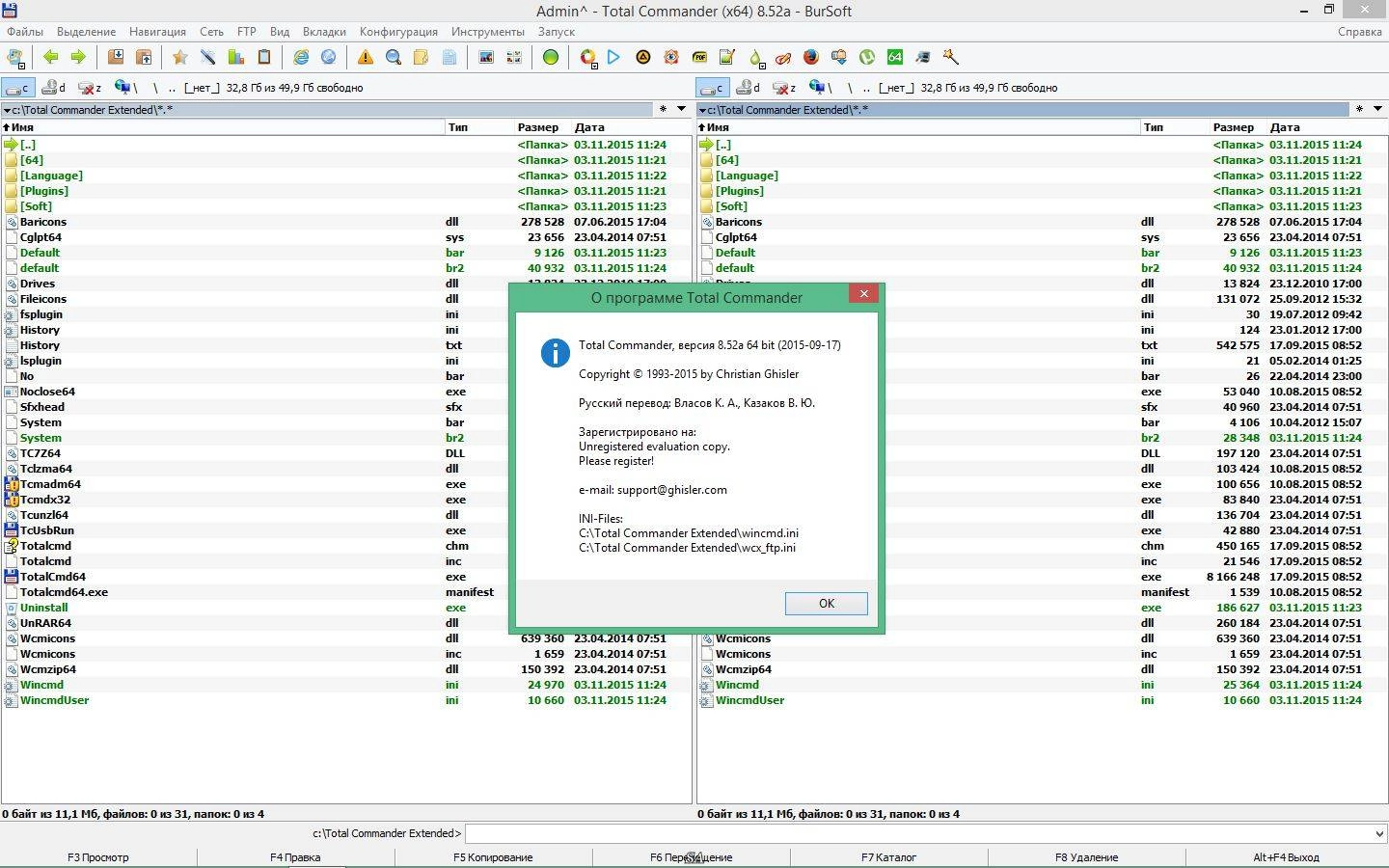Expand the command line history dropdown
Viewport: 1389px width, 868px height.
pyautogui.click(x=1379, y=833)
